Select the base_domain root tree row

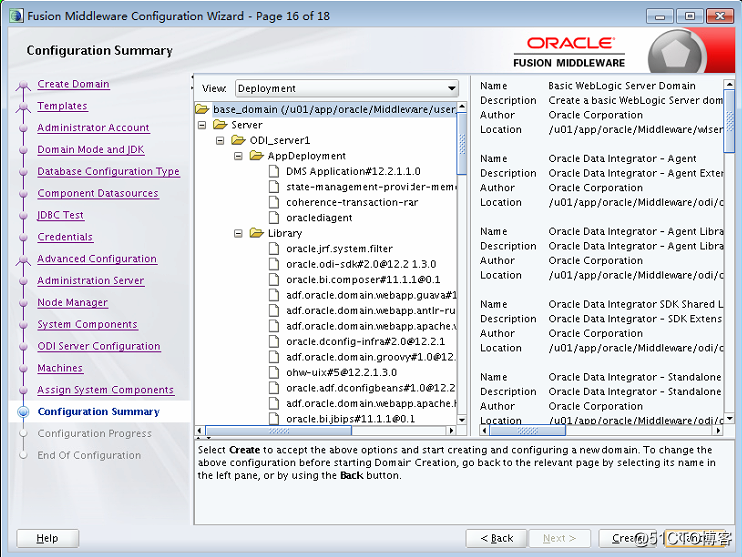point(334,109)
